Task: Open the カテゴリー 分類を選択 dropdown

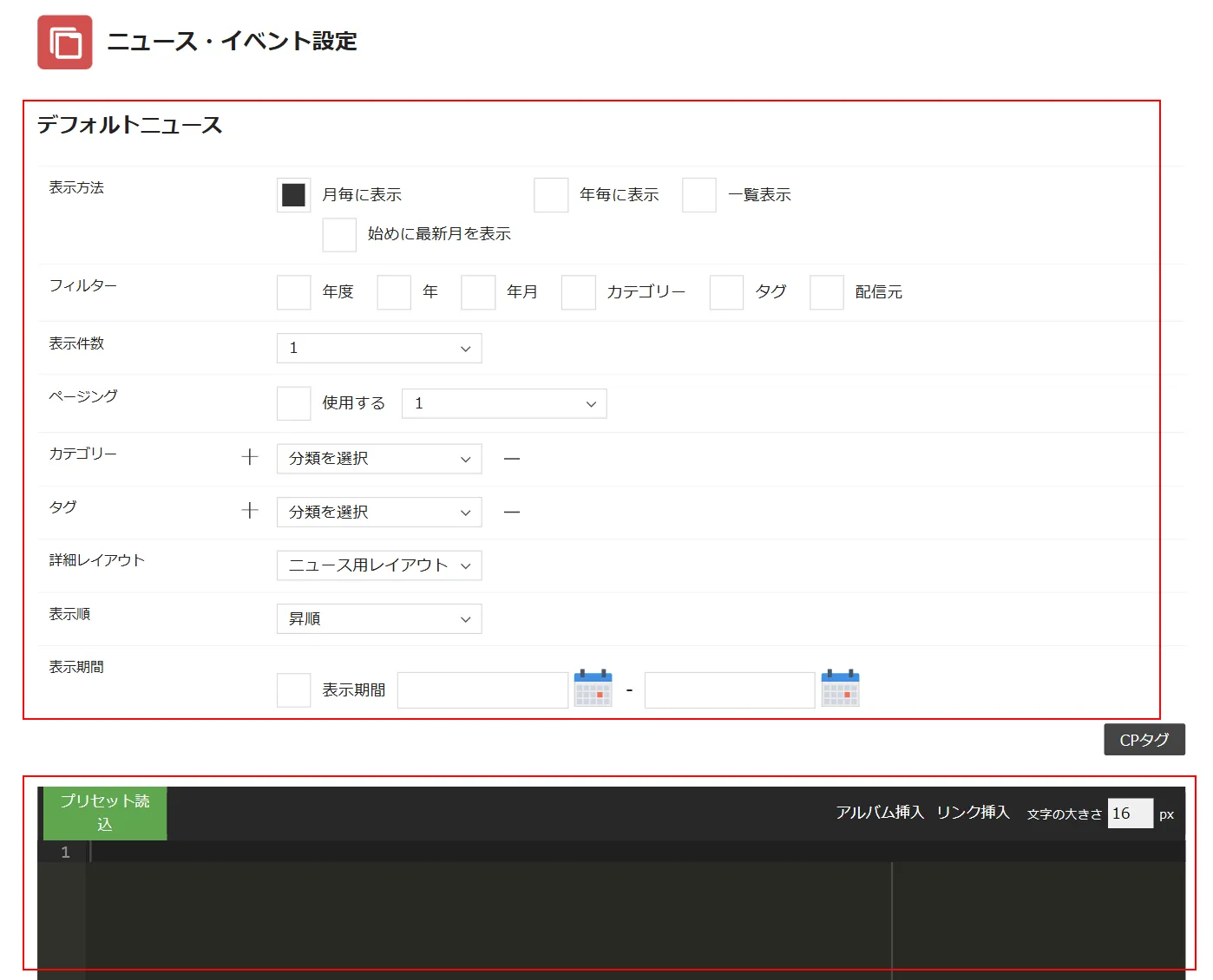Action: 379,459
